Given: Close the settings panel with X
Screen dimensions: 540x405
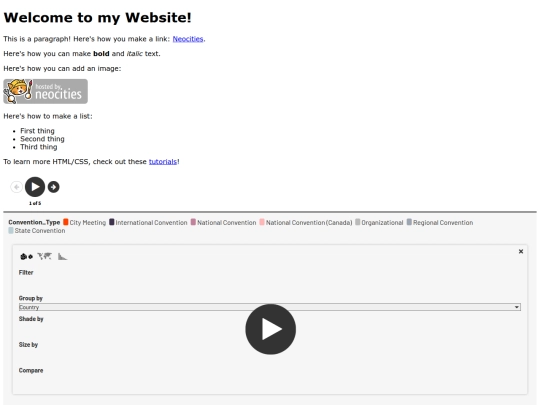Looking at the screenshot, I should point(521,251).
